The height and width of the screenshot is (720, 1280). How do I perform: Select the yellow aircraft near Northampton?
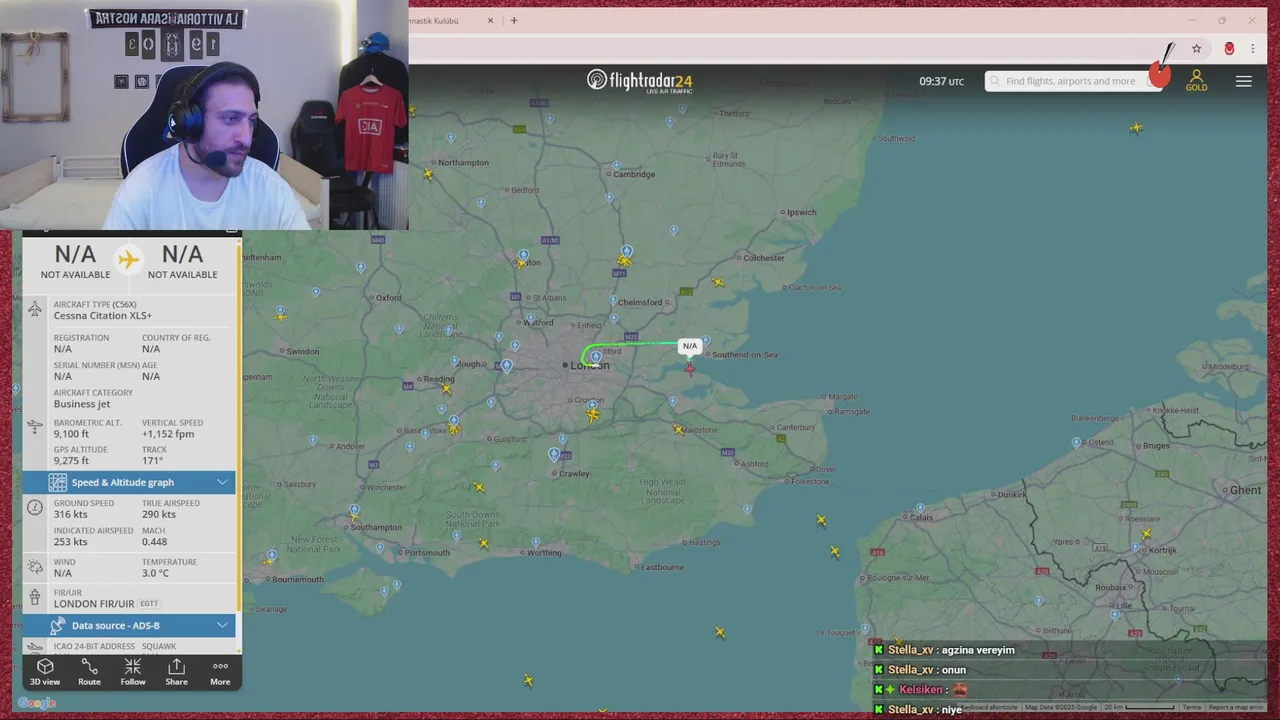tap(429, 174)
